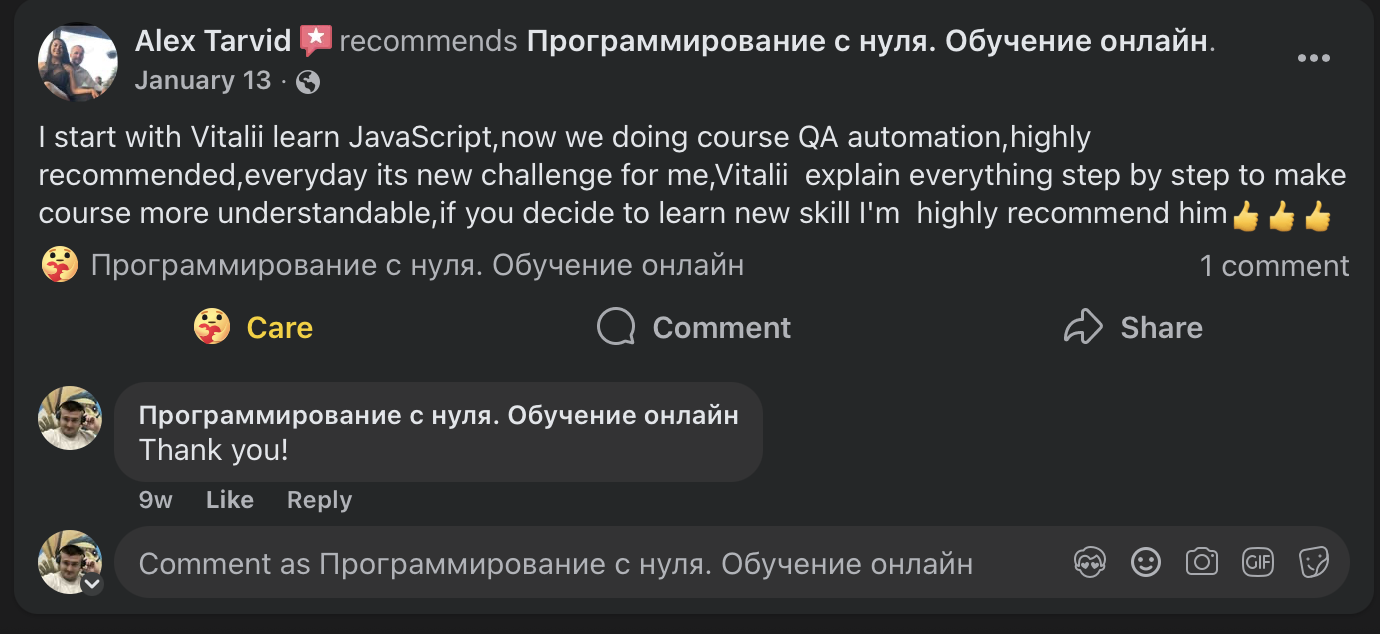Reply to the Thank you comment

pos(319,500)
